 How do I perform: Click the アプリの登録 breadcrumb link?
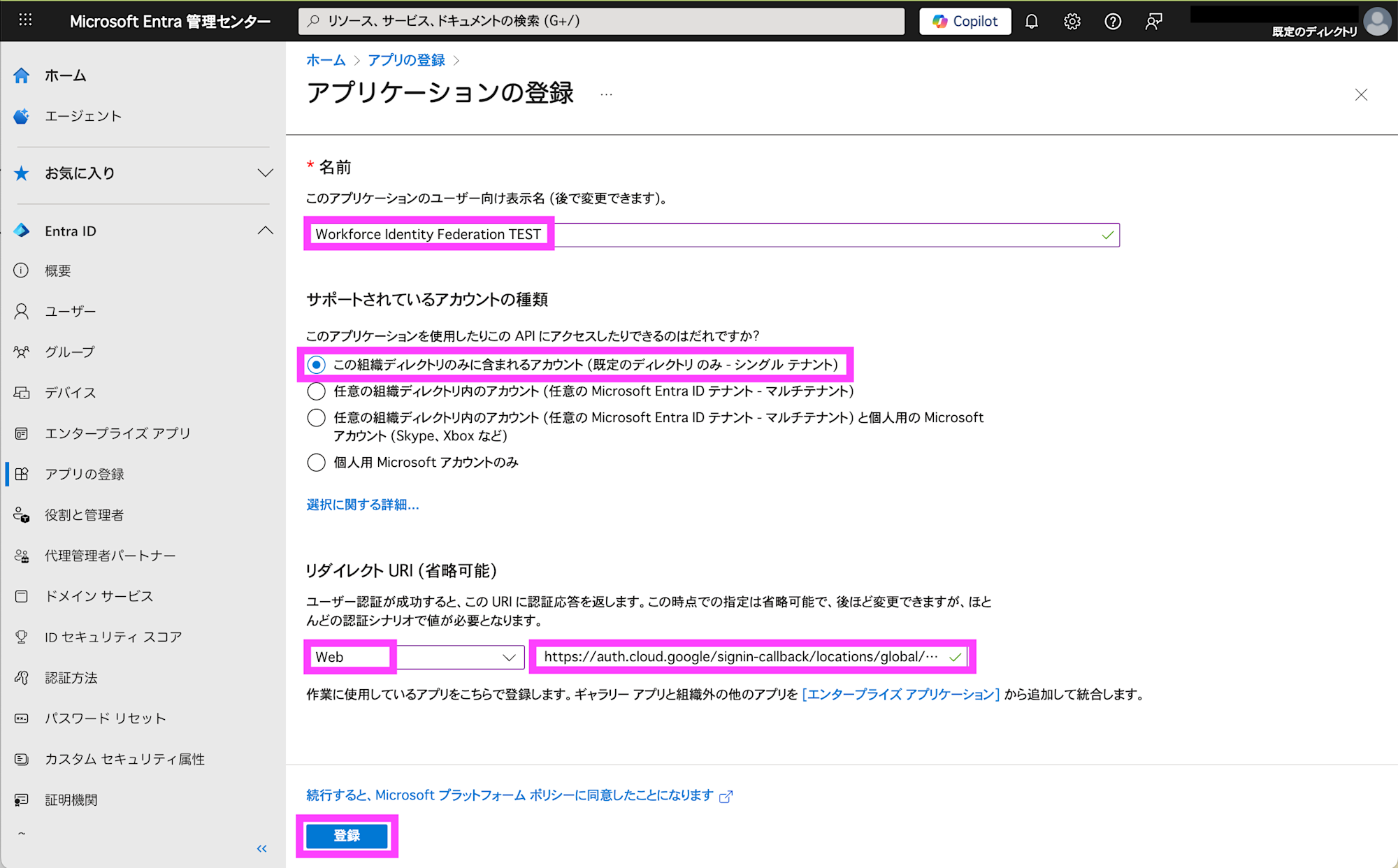tap(406, 60)
